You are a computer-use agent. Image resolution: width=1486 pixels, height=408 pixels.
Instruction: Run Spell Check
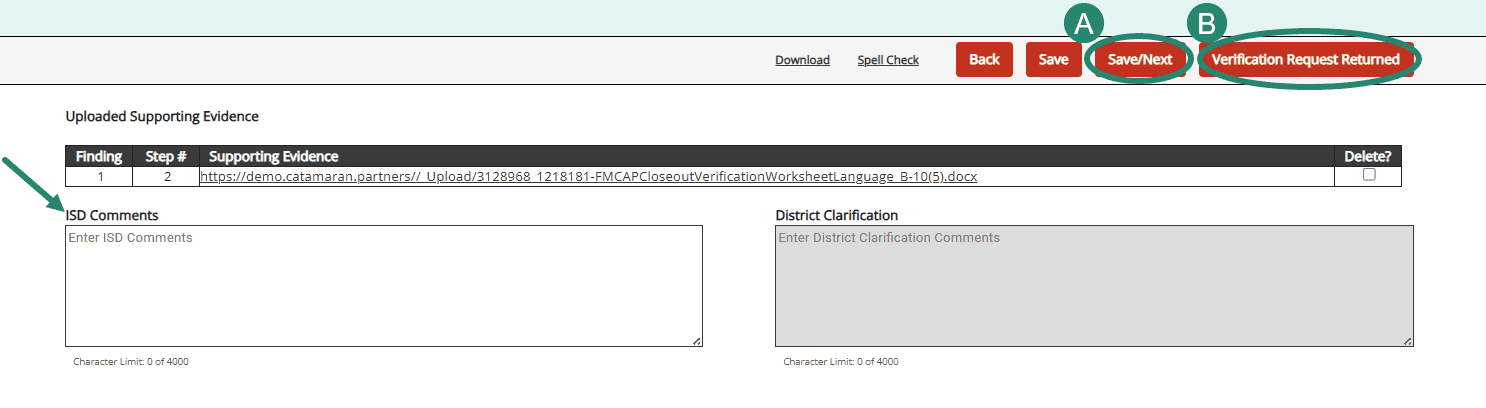(888, 60)
